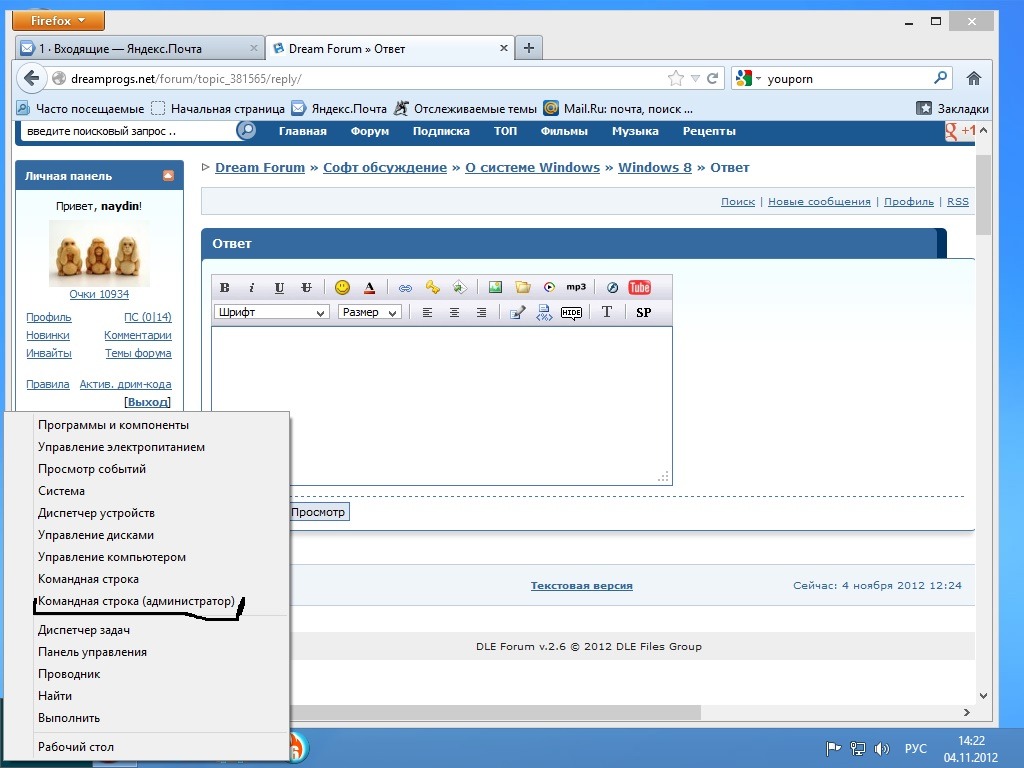Insert hidden text with HIDE icon

571,313
